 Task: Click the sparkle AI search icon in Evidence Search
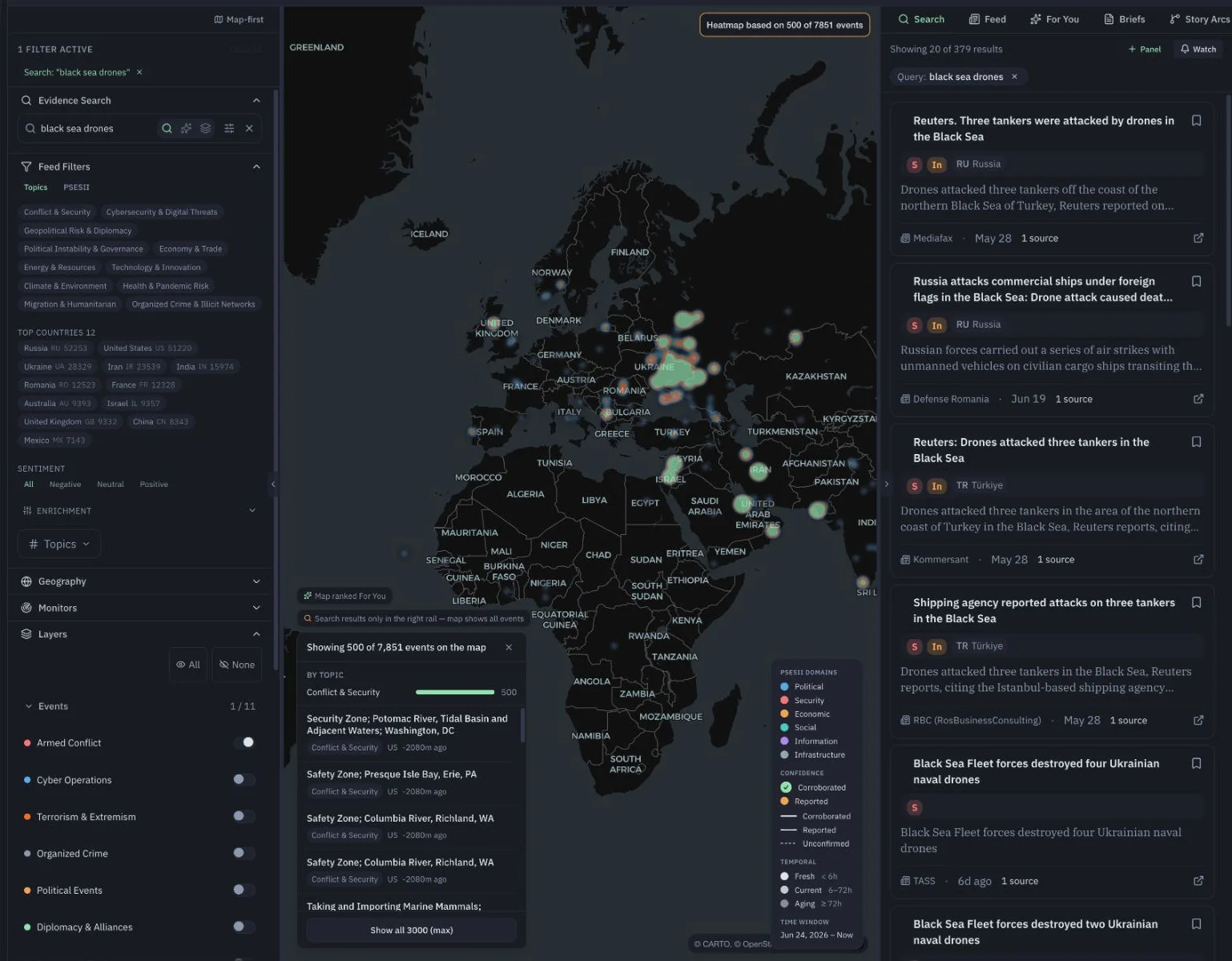(x=186, y=128)
